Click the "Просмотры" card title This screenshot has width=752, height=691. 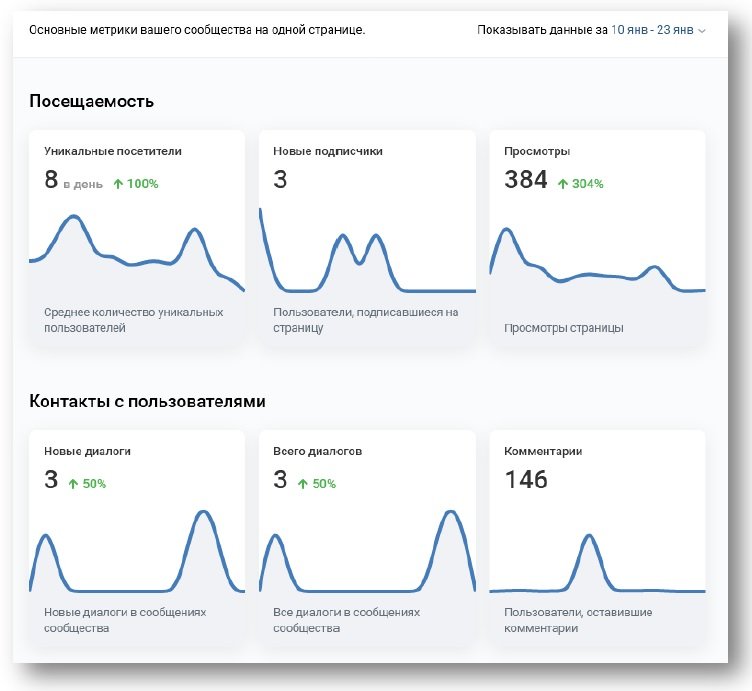pos(537,151)
